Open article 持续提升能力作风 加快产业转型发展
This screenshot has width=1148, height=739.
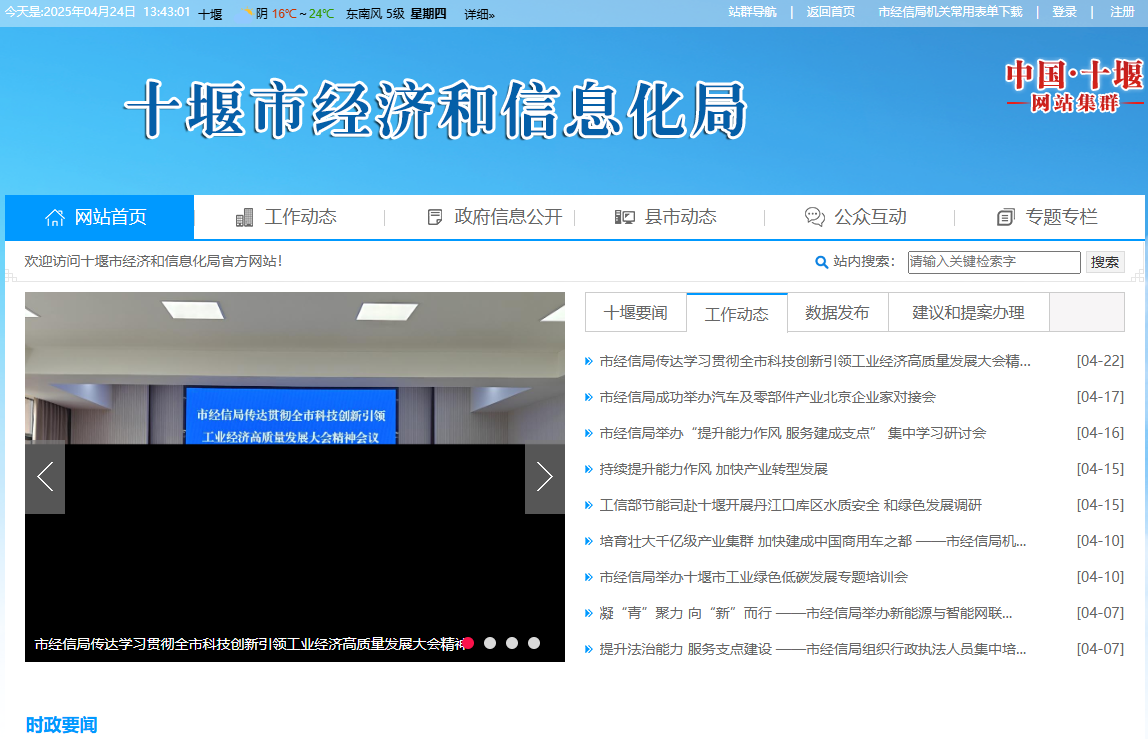coord(714,469)
